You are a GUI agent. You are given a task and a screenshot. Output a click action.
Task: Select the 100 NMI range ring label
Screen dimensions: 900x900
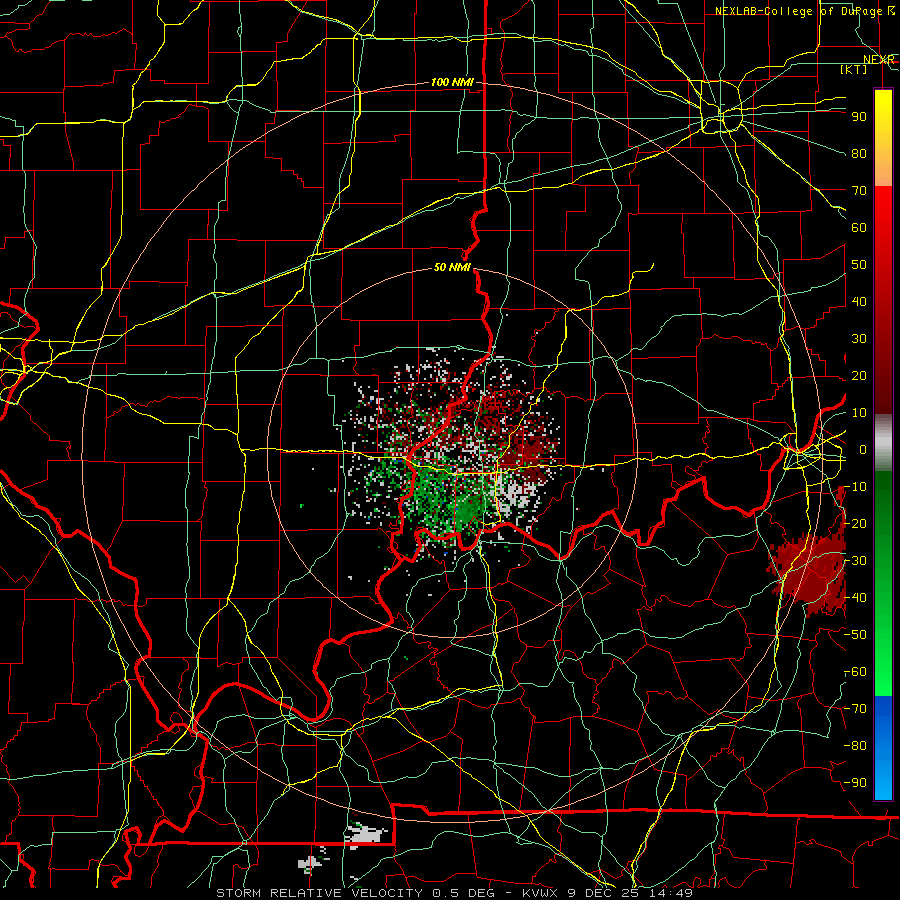tap(452, 82)
